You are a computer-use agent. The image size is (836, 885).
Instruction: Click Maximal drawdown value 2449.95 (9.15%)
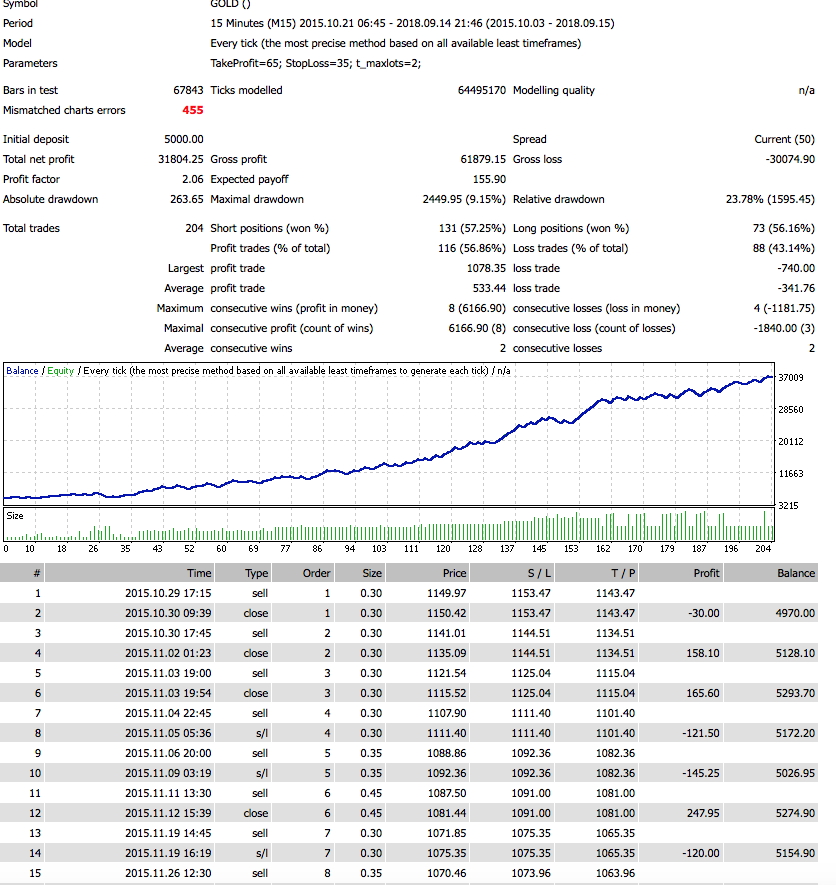[464, 199]
